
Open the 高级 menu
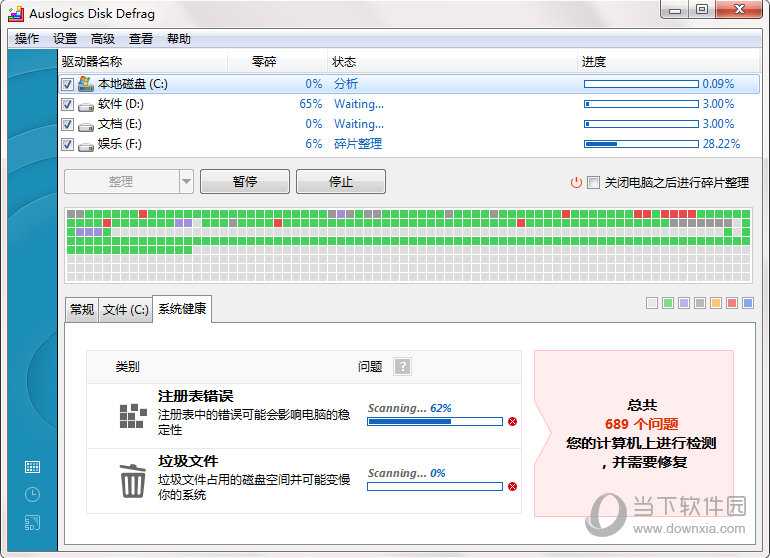pos(103,39)
